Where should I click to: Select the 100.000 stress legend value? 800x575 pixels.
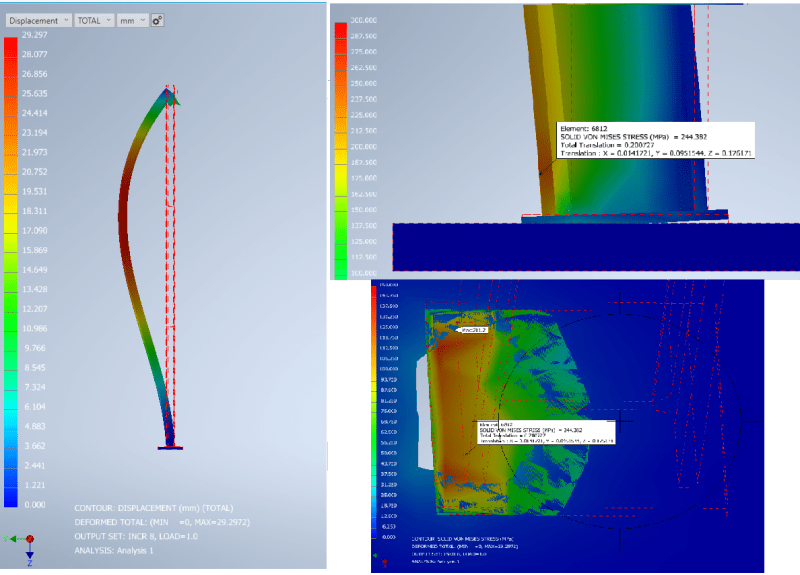[364, 273]
